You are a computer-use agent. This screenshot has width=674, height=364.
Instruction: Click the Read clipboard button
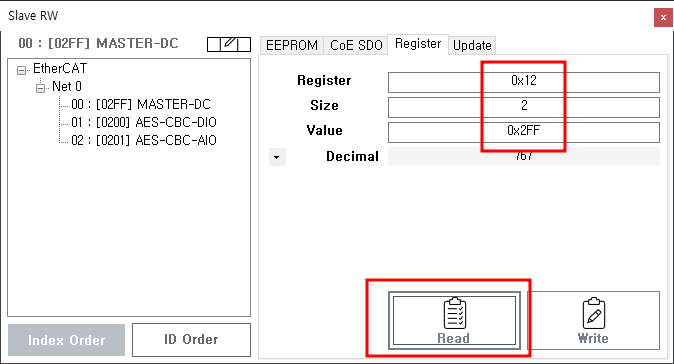454,321
